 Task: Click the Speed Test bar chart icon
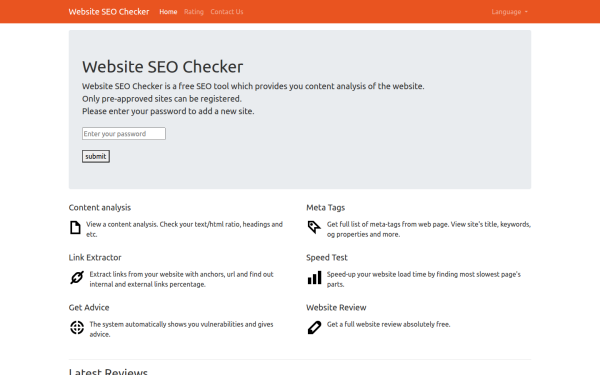click(x=315, y=277)
